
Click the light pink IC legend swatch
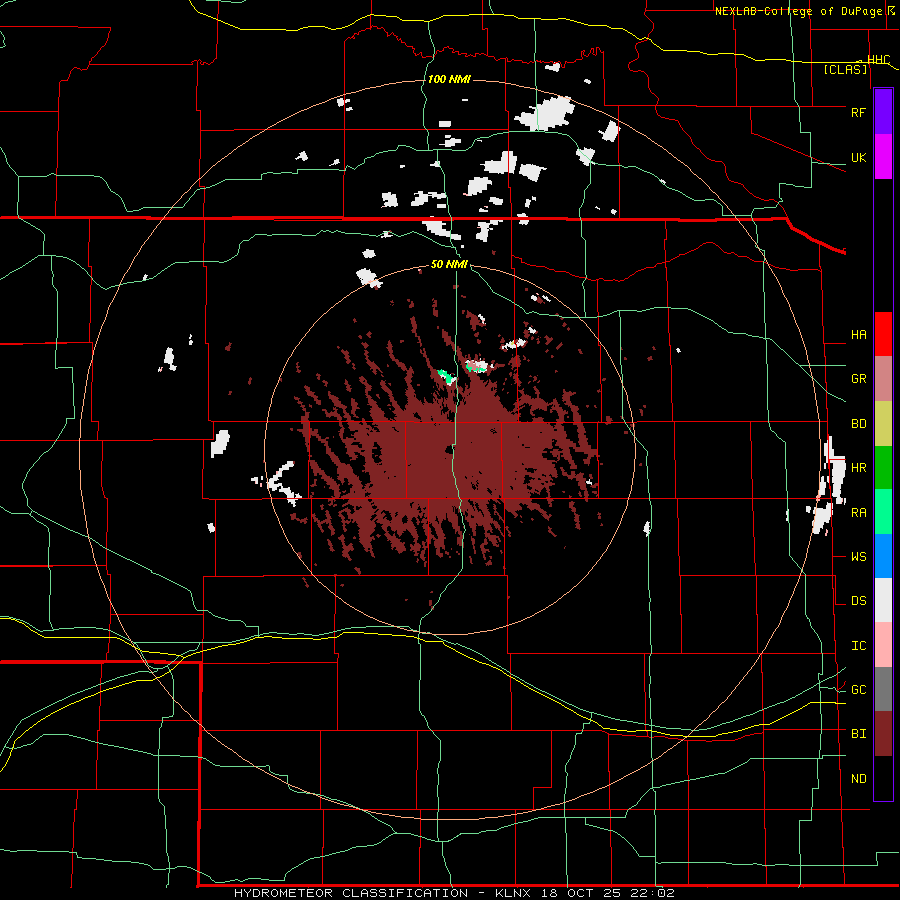click(883, 645)
